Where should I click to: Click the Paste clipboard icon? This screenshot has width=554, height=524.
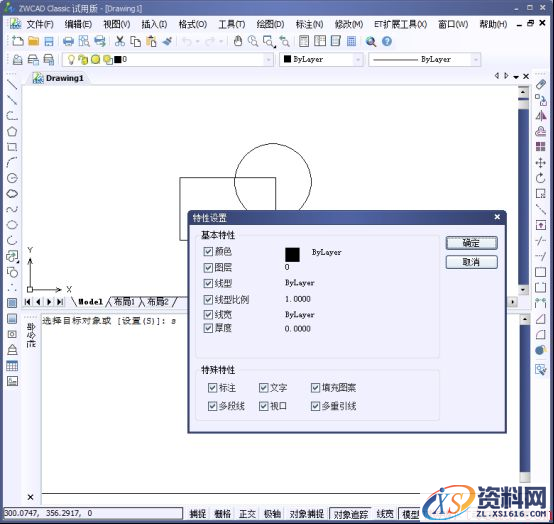(151, 41)
